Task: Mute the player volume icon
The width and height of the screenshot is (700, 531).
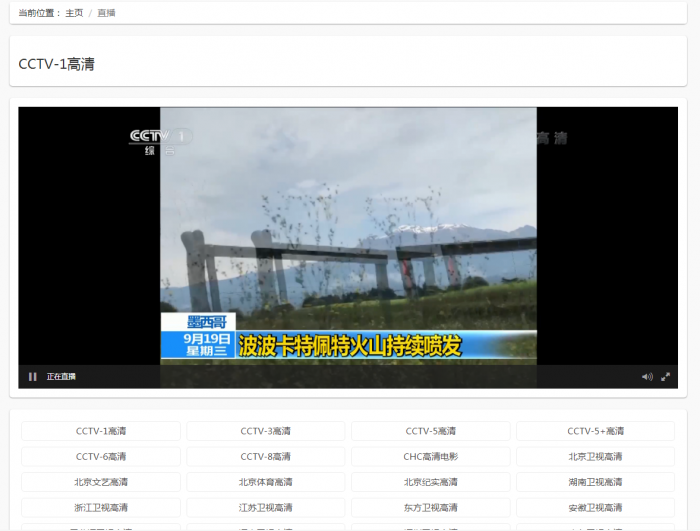Action: pos(647,377)
